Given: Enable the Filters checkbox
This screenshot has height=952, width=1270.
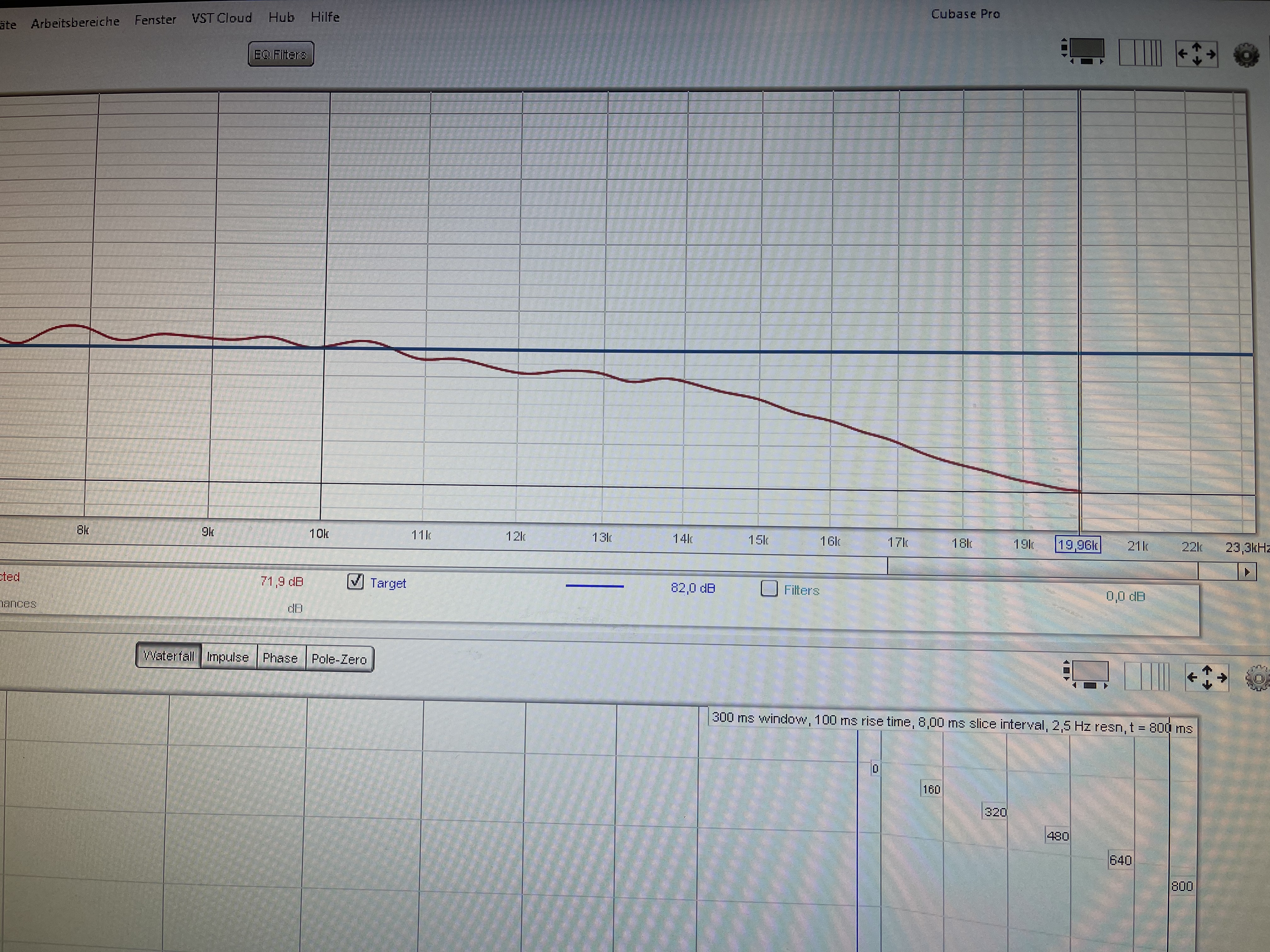Looking at the screenshot, I should [x=769, y=588].
